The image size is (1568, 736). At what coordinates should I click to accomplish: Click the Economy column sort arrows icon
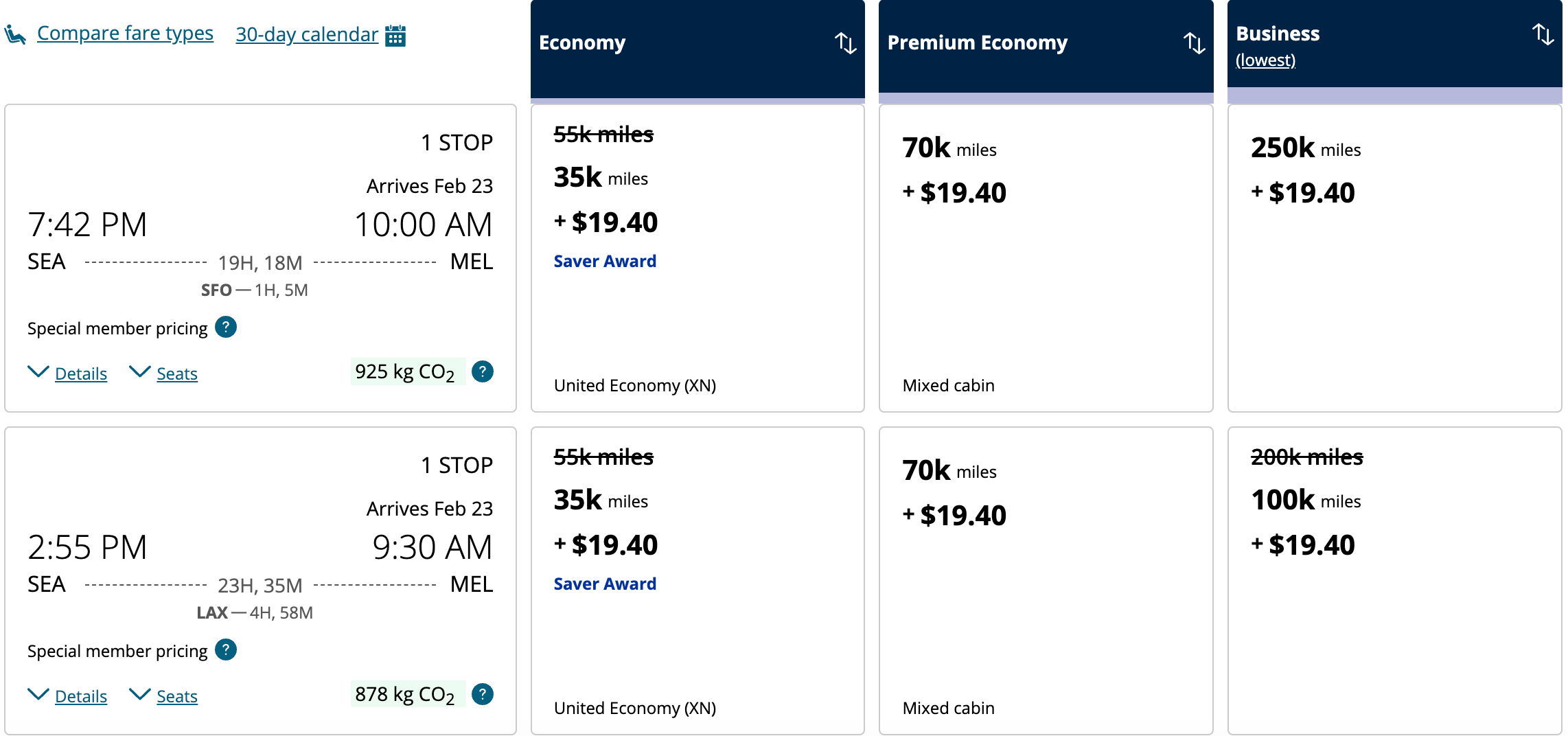845,43
